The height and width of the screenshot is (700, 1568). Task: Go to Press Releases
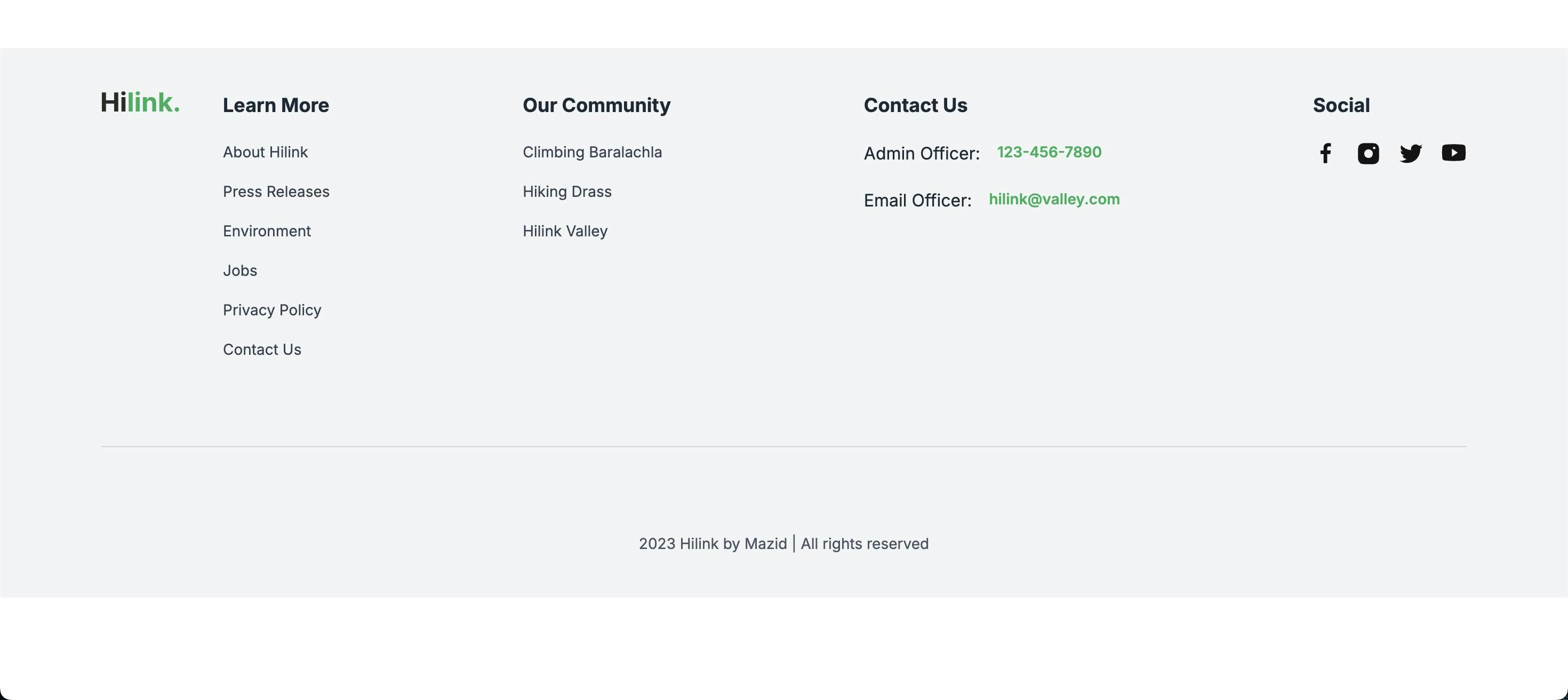coord(276,192)
